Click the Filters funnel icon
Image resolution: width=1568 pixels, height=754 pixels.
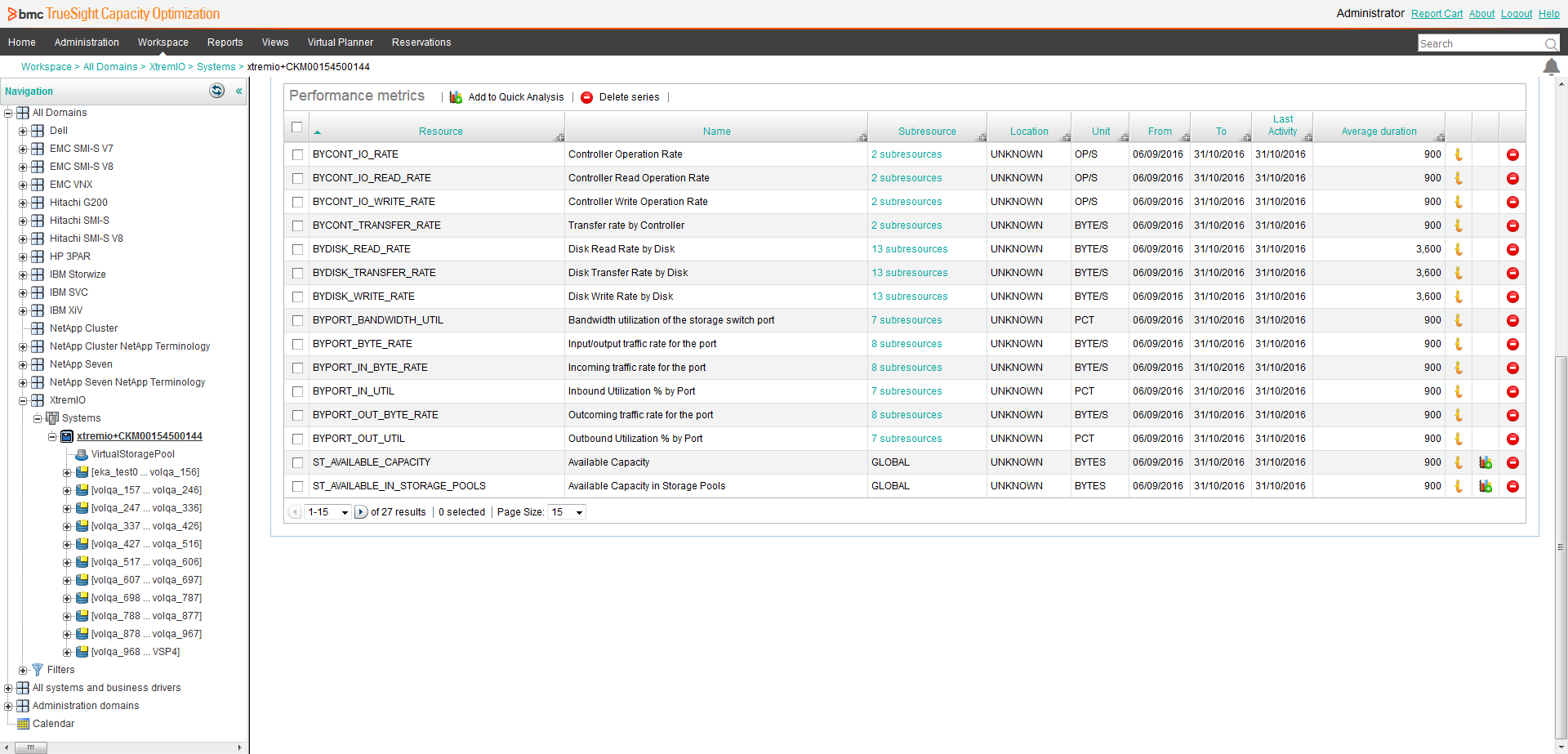point(37,670)
